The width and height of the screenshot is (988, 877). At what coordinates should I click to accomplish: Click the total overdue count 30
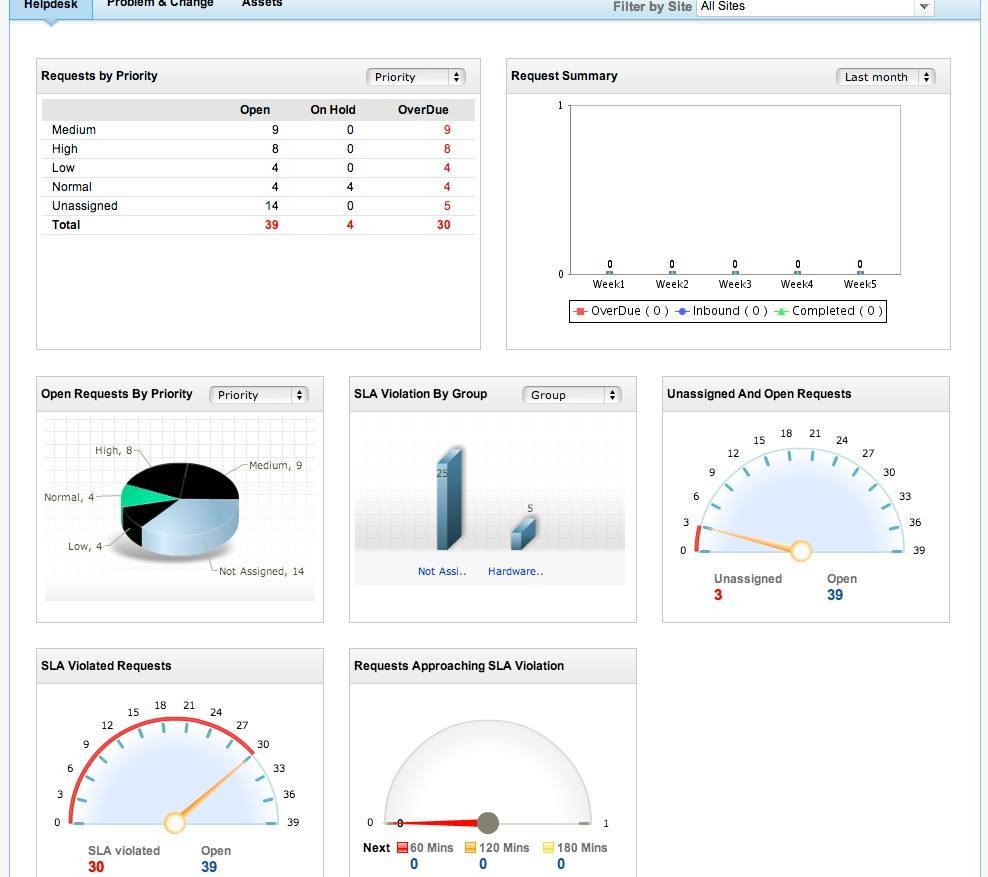pos(444,224)
